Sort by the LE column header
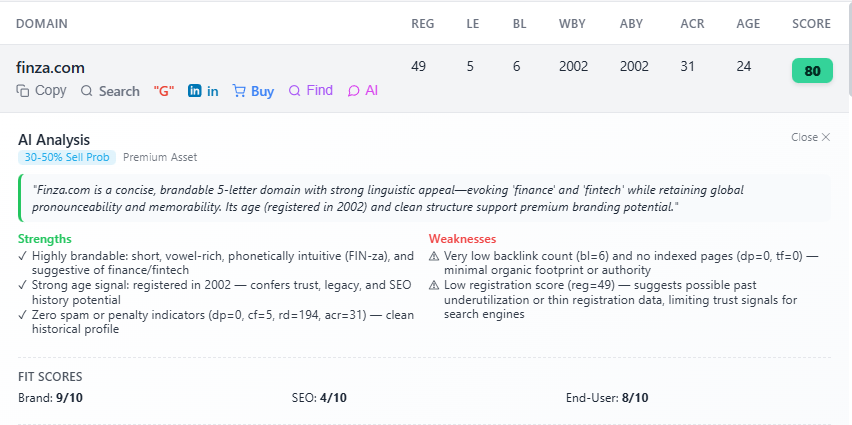This screenshot has width=852, height=425. click(x=473, y=23)
